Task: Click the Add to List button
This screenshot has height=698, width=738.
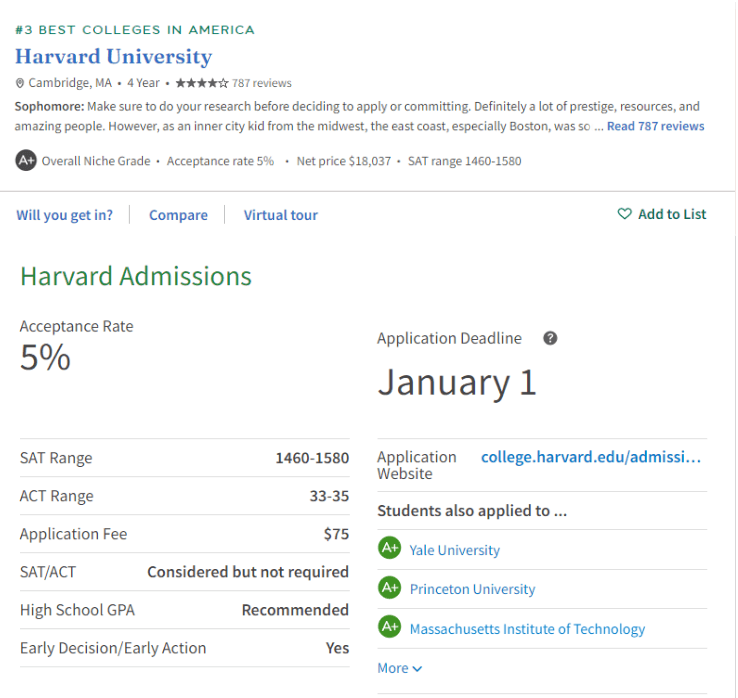Action: tap(662, 214)
